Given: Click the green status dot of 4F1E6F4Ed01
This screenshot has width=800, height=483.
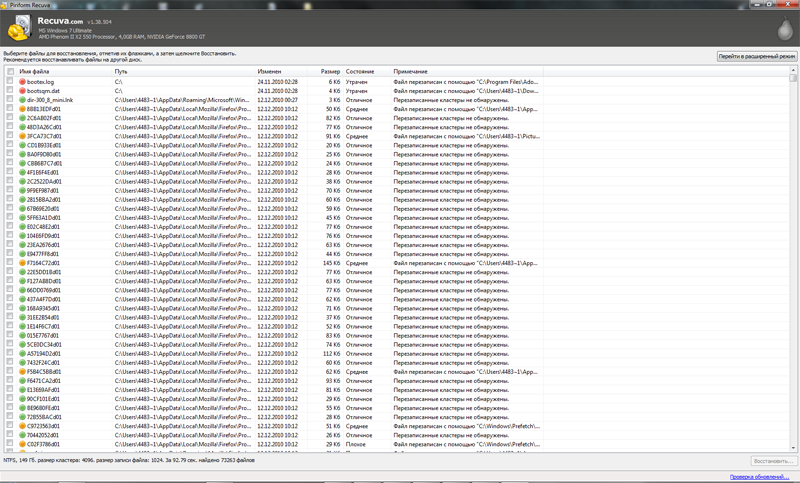Looking at the screenshot, I should (22, 172).
